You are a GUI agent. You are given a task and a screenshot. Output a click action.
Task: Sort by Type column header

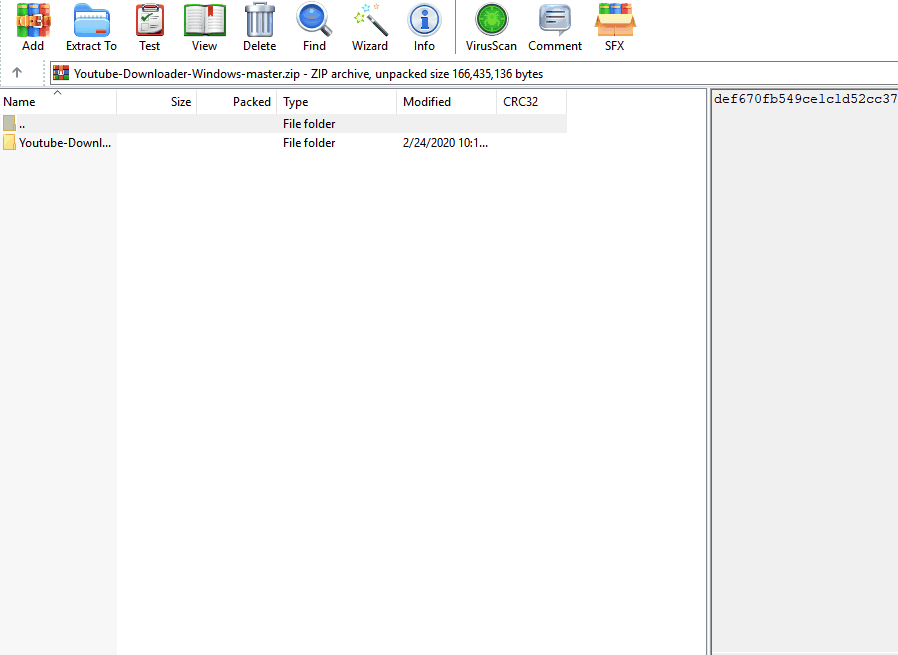337,102
